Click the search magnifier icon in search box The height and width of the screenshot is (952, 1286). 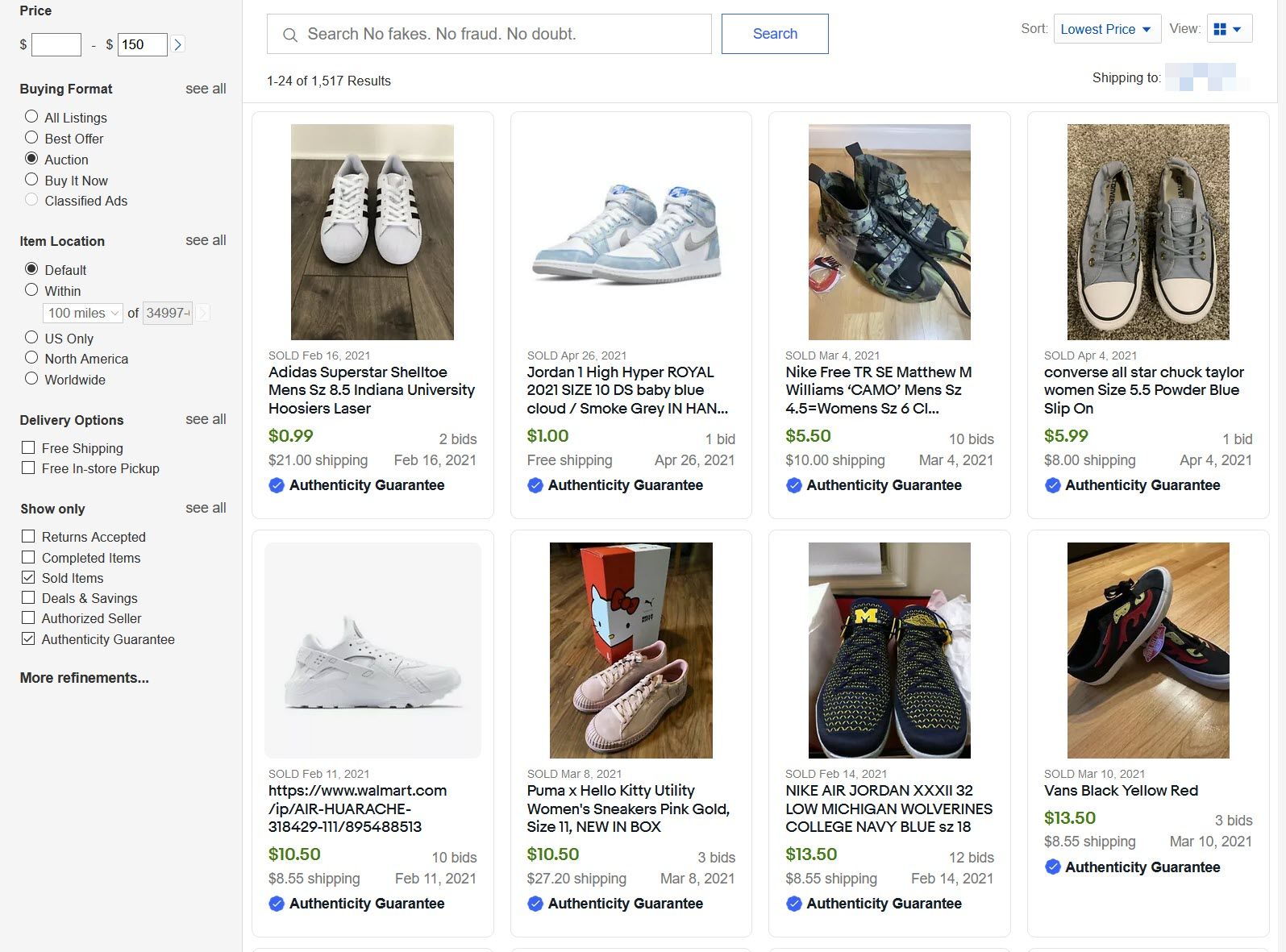(290, 35)
